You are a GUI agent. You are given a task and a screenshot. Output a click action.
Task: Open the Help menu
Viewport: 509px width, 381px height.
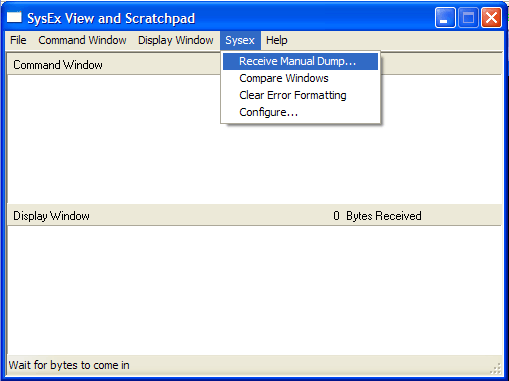point(277,40)
